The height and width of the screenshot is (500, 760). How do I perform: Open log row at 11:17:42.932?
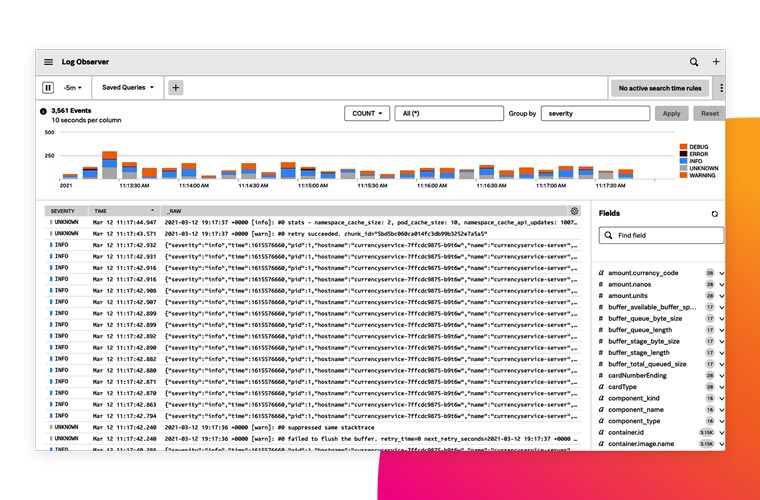[313, 245]
